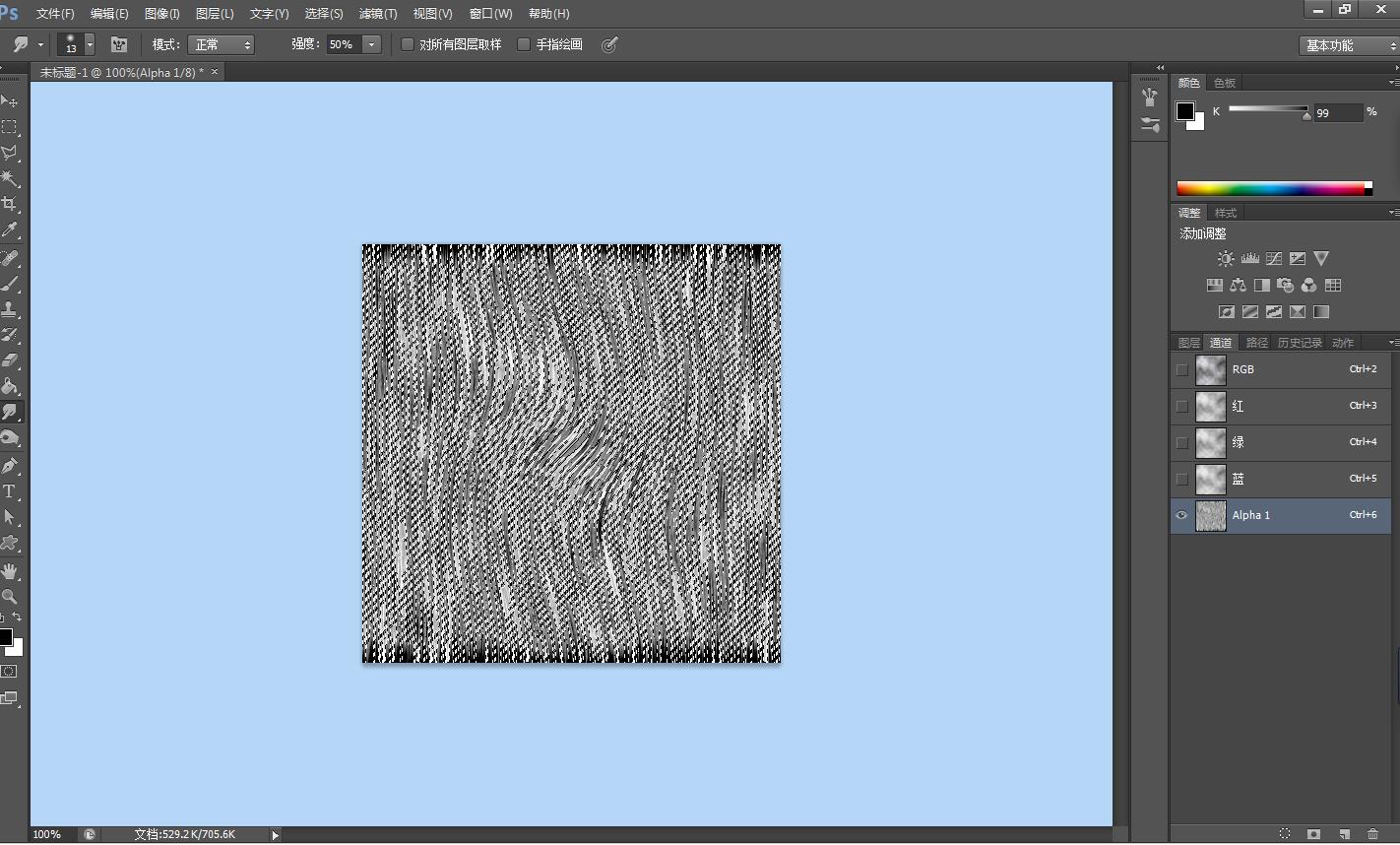
Task: Open the 基本功能 workspace dropdown
Action: pos(1348,45)
